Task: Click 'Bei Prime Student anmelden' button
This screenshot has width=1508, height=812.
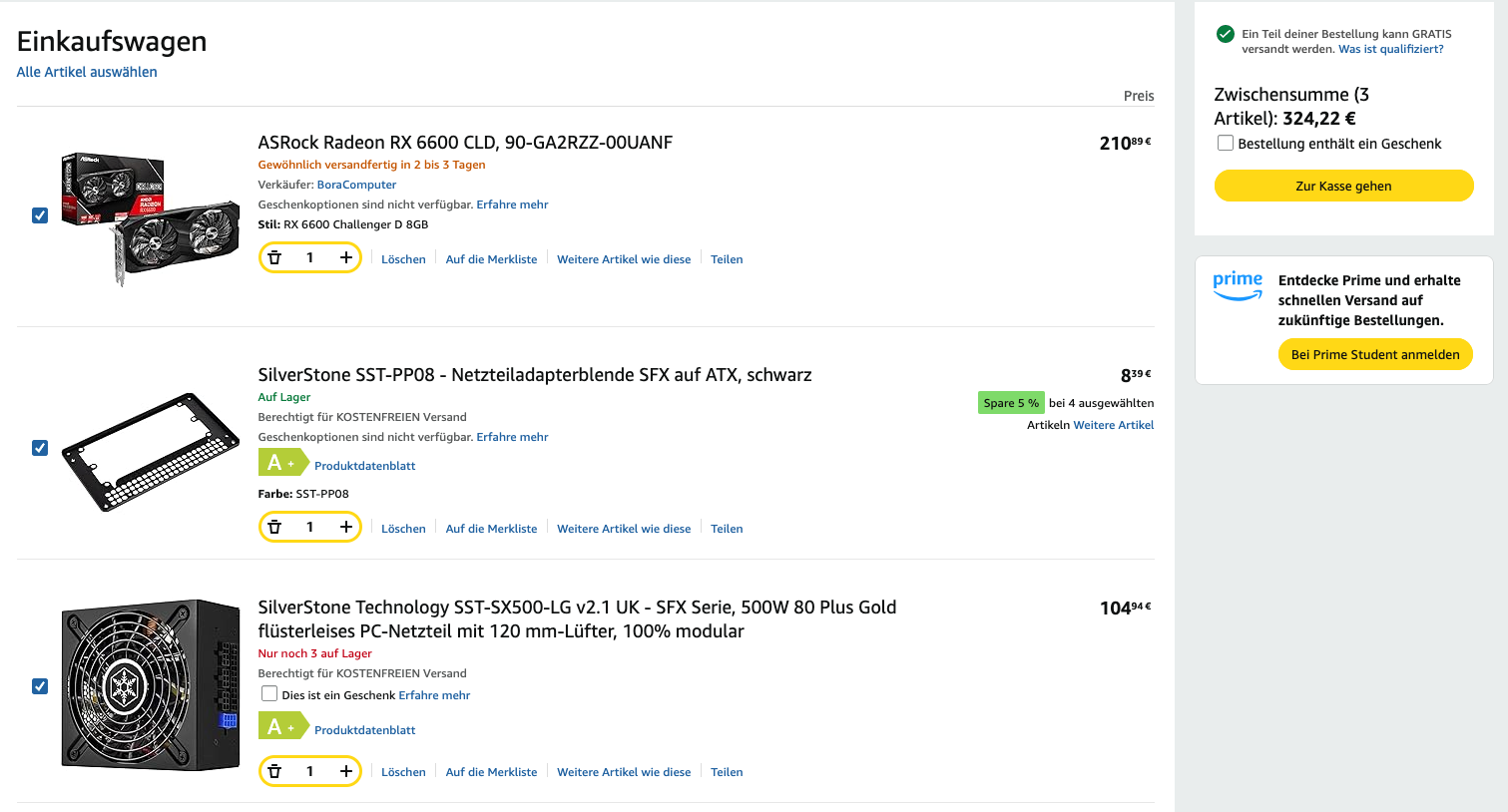Action: 1374,354
